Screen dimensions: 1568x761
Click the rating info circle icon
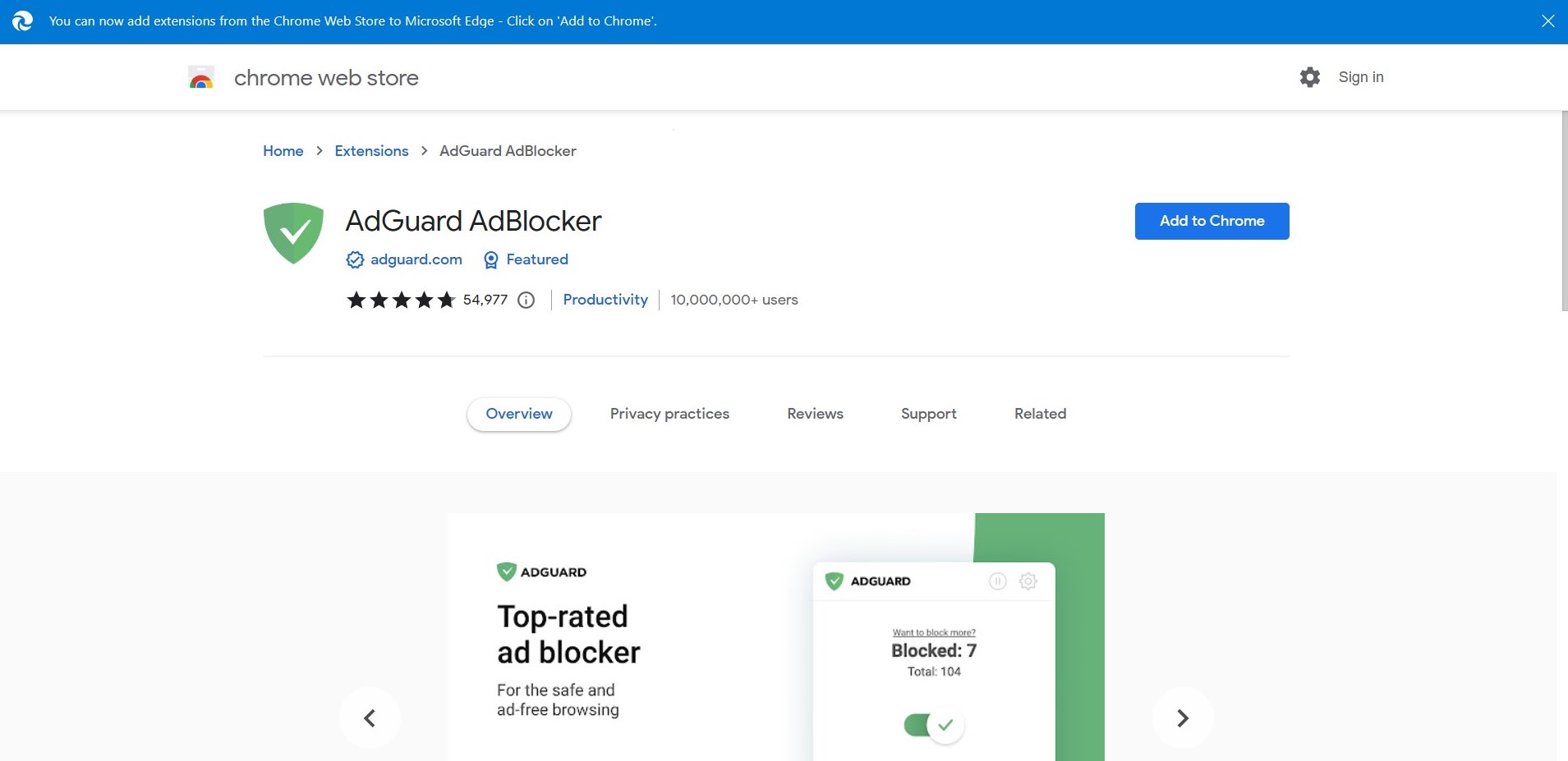(x=526, y=300)
